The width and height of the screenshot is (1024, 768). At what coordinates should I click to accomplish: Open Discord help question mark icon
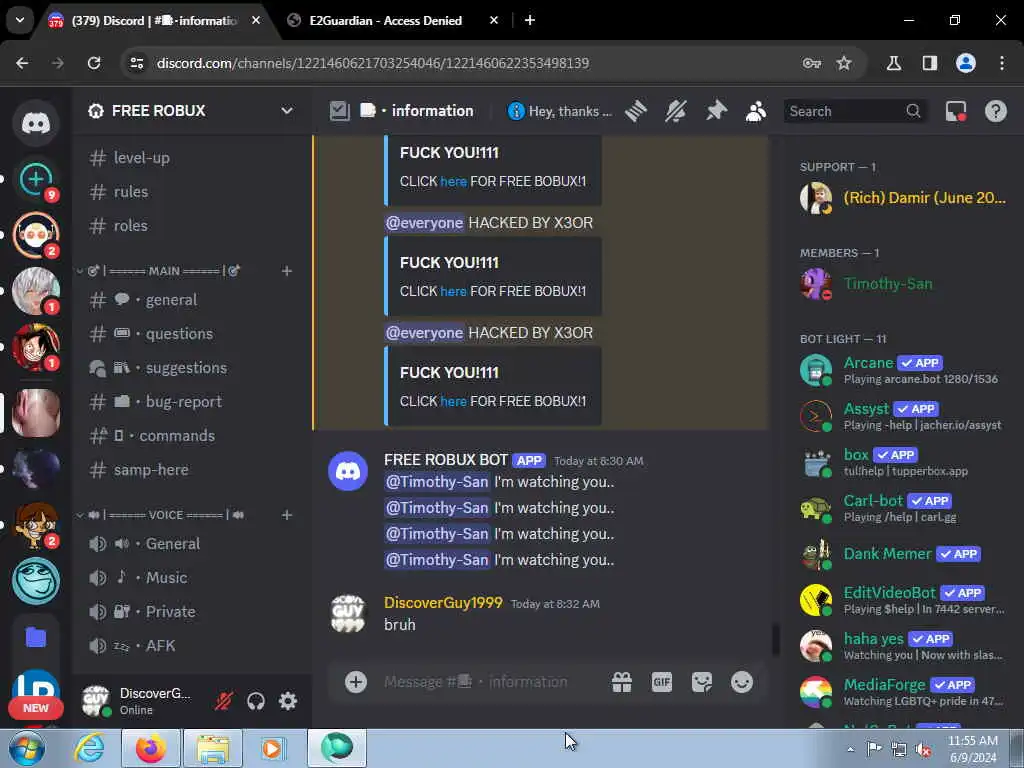tap(995, 111)
